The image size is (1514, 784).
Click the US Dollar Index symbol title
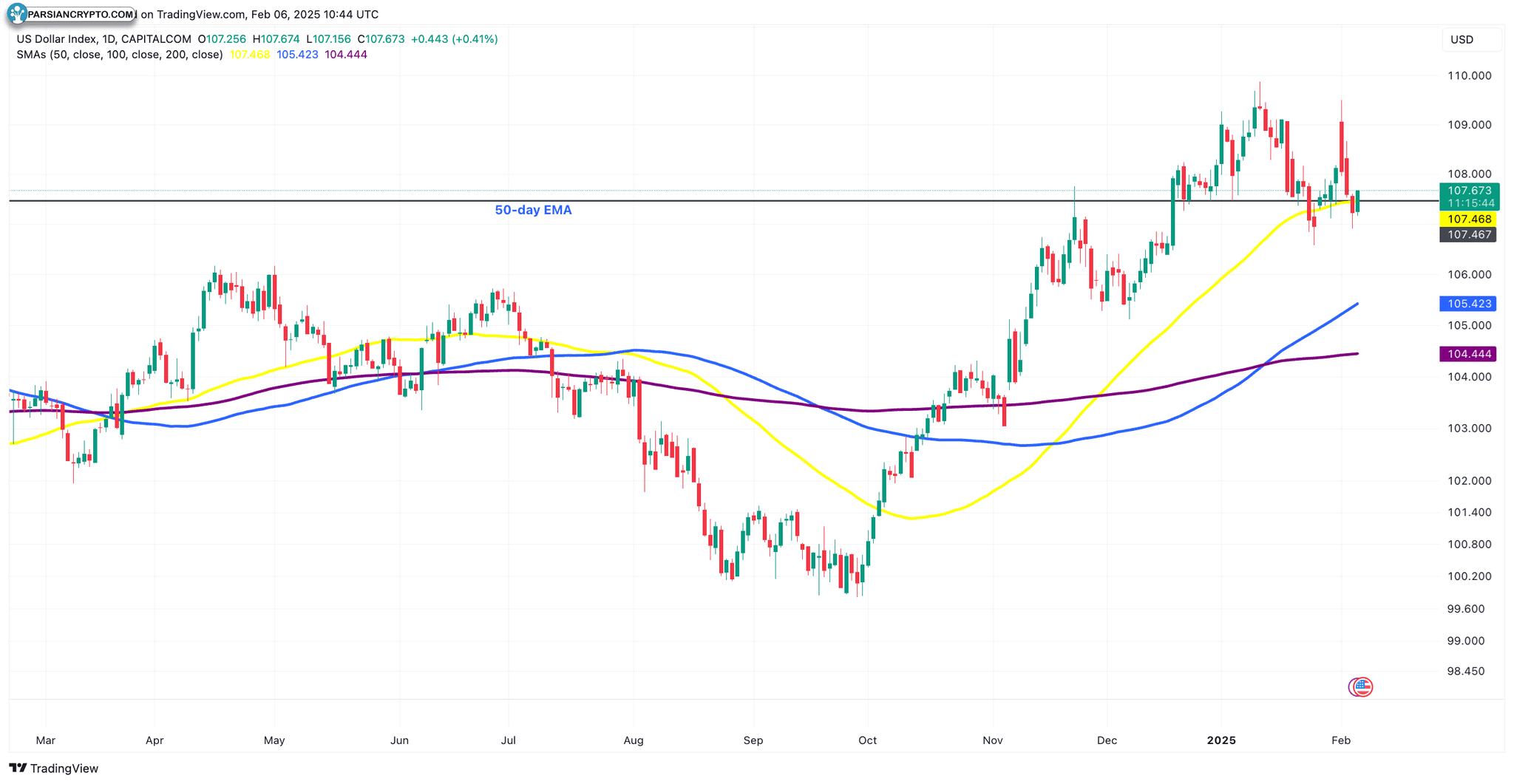[103, 39]
